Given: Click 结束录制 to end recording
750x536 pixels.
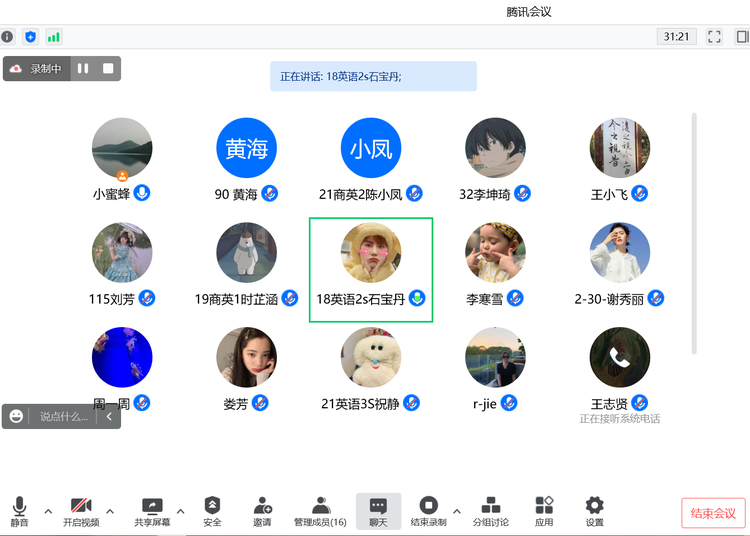Looking at the screenshot, I should (428, 512).
